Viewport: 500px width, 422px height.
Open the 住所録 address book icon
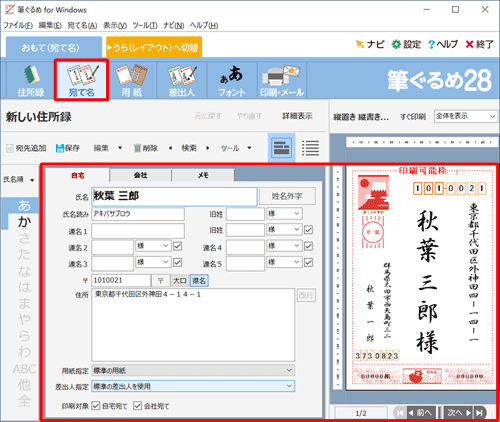31,81
